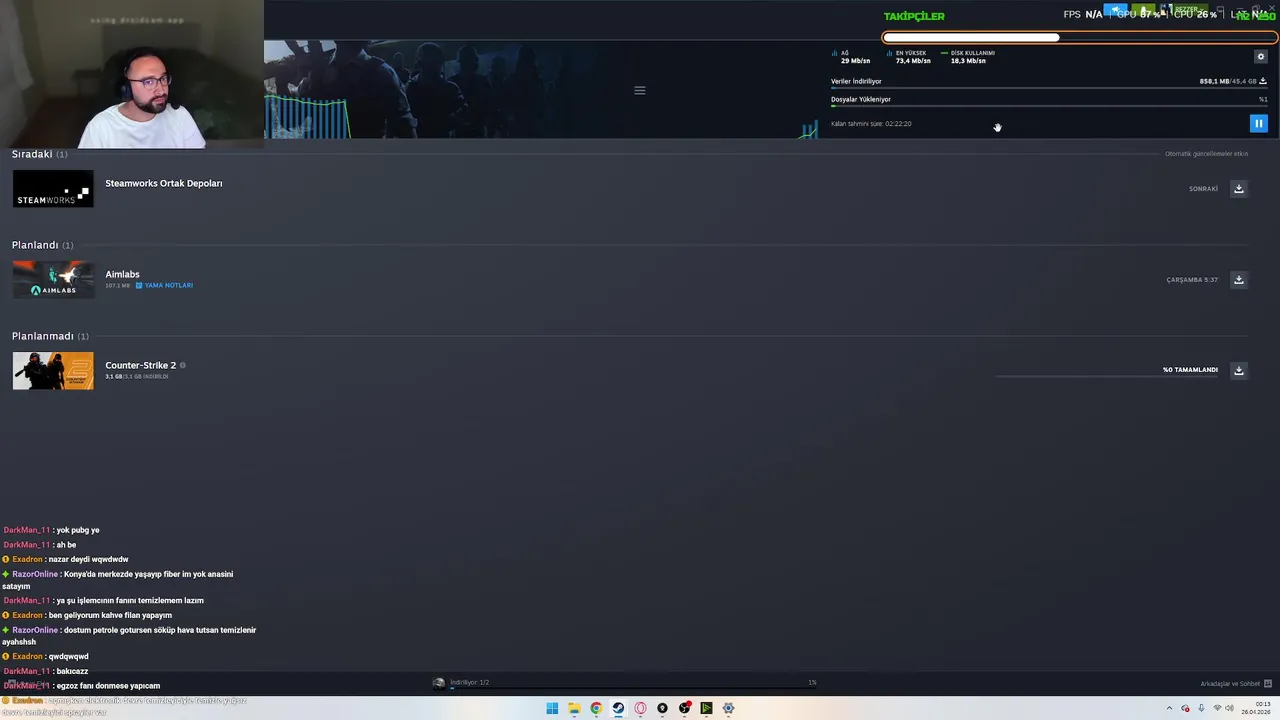
Task: Select the Counter-Strike 2 title text
Action: (140, 365)
